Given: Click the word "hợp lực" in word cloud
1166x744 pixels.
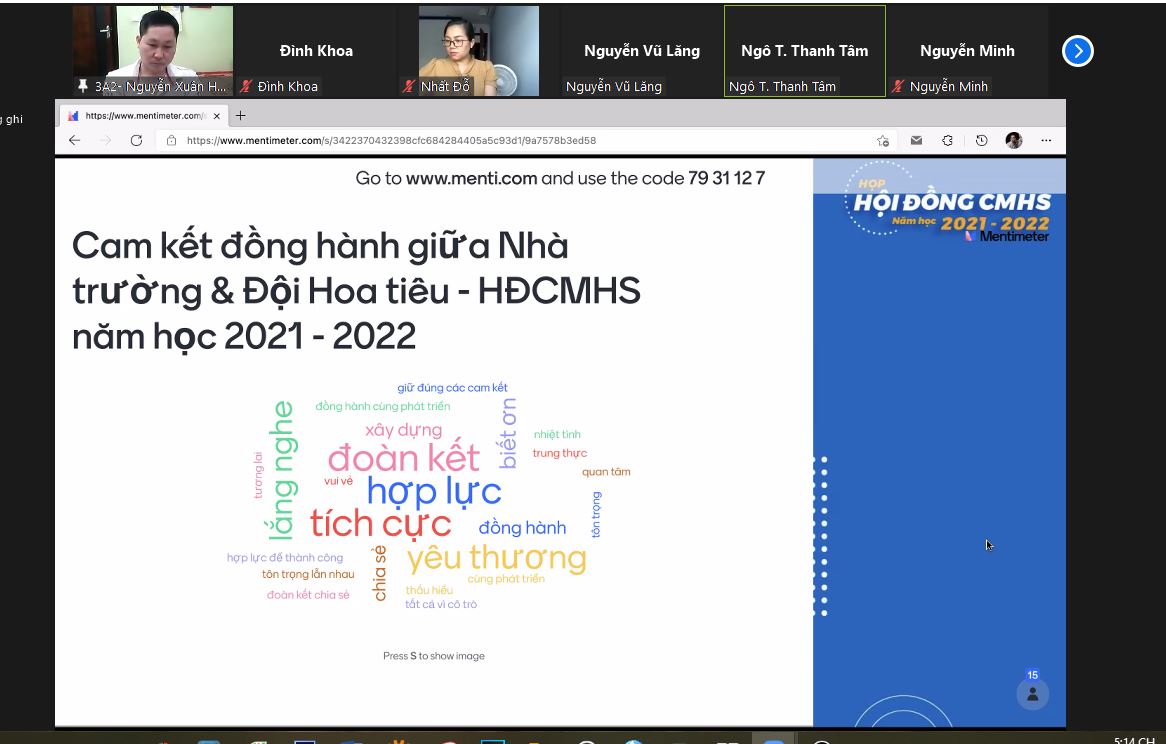Looking at the screenshot, I should [434, 491].
